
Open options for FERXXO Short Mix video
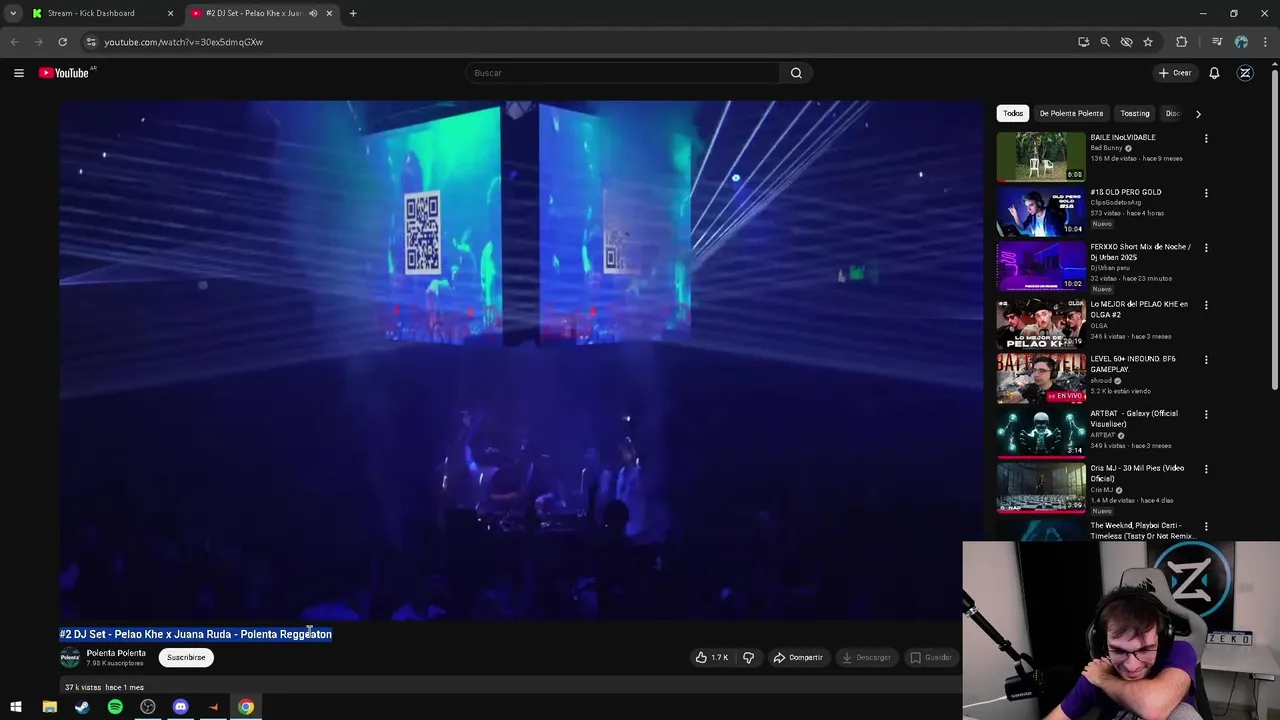pos(1206,248)
